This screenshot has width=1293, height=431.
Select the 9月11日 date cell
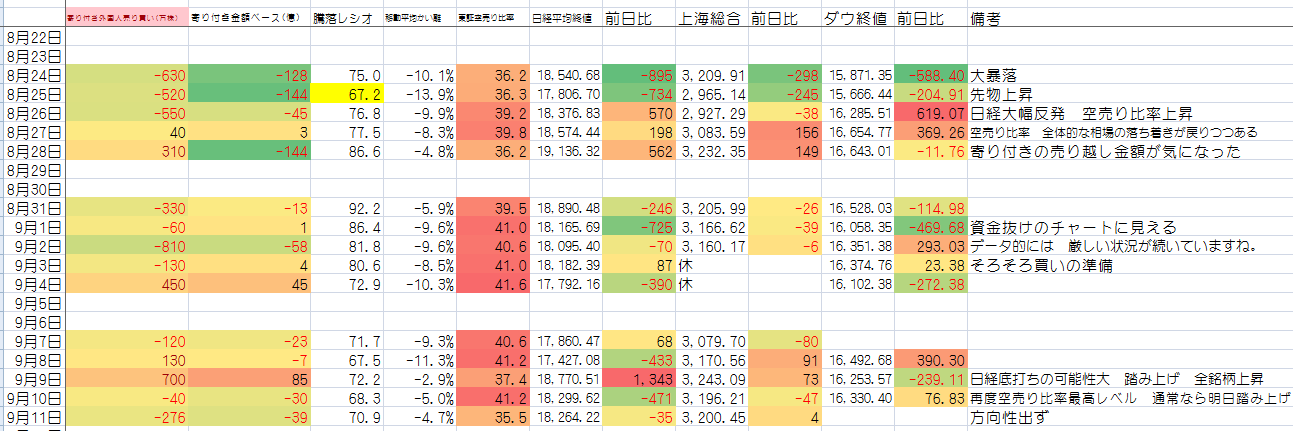coord(33,418)
